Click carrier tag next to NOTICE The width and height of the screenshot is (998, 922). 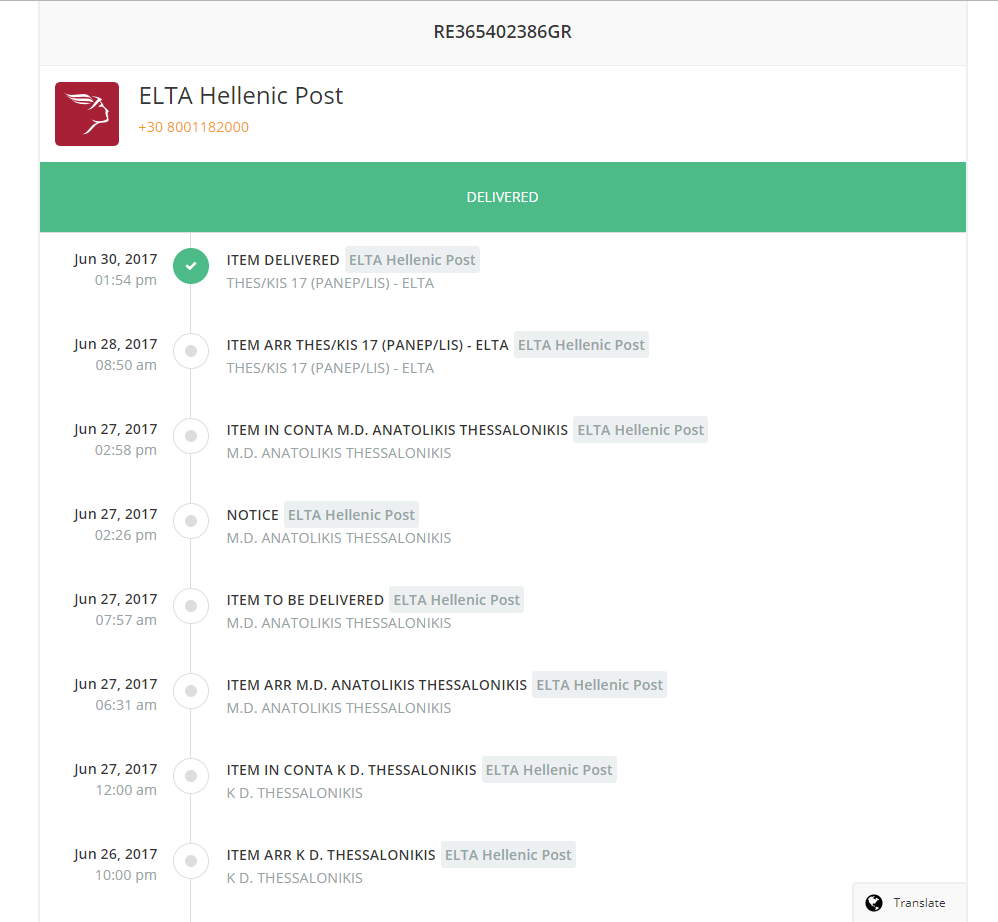(351, 515)
